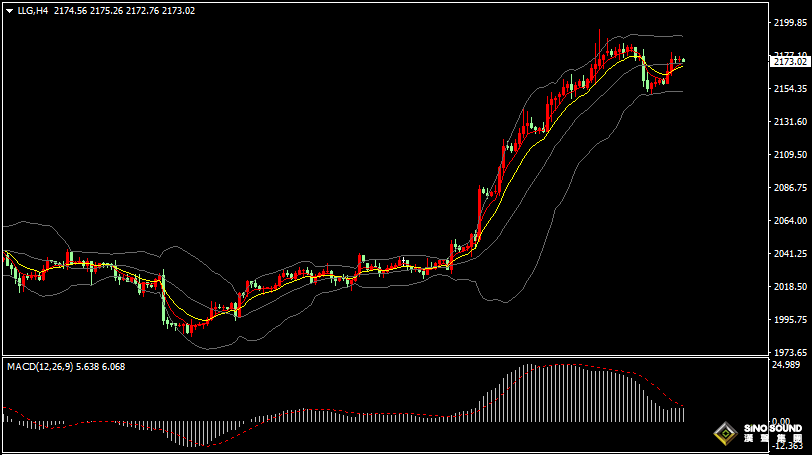Click the 0.00 MACD zero level label

tap(790, 421)
